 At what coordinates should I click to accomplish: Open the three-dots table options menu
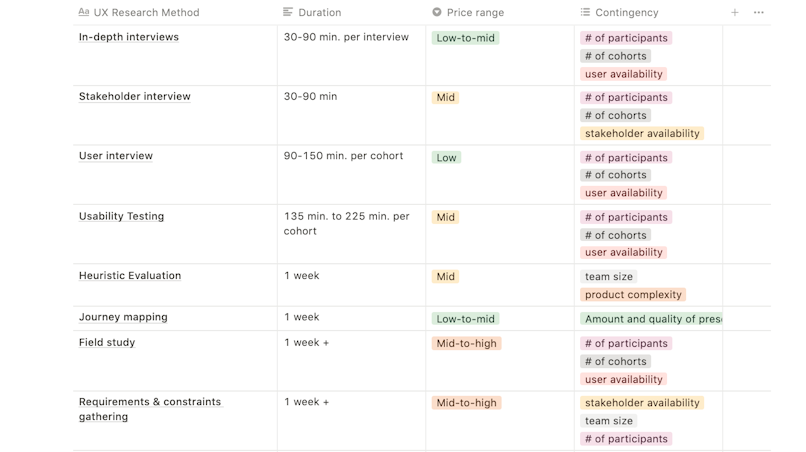(759, 13)
